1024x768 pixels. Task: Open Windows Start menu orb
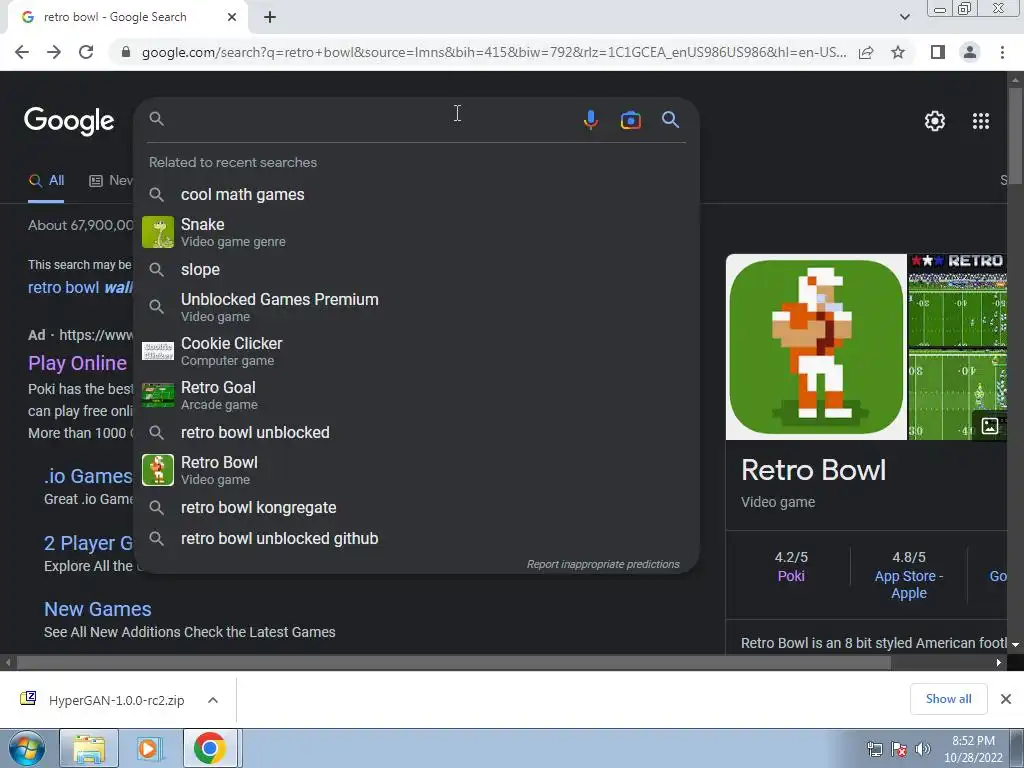[27, 748]
